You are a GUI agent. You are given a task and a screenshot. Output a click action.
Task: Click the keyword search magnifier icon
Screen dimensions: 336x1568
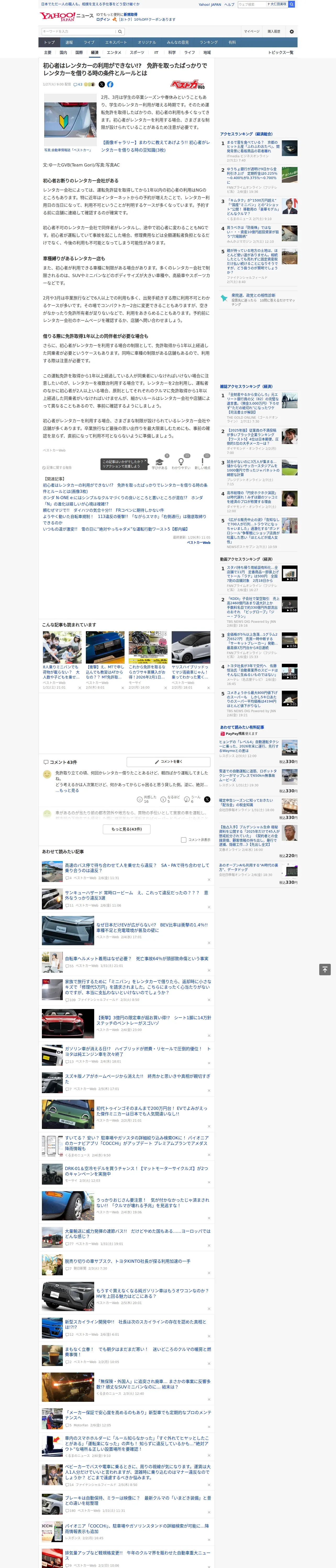point(120,32)
